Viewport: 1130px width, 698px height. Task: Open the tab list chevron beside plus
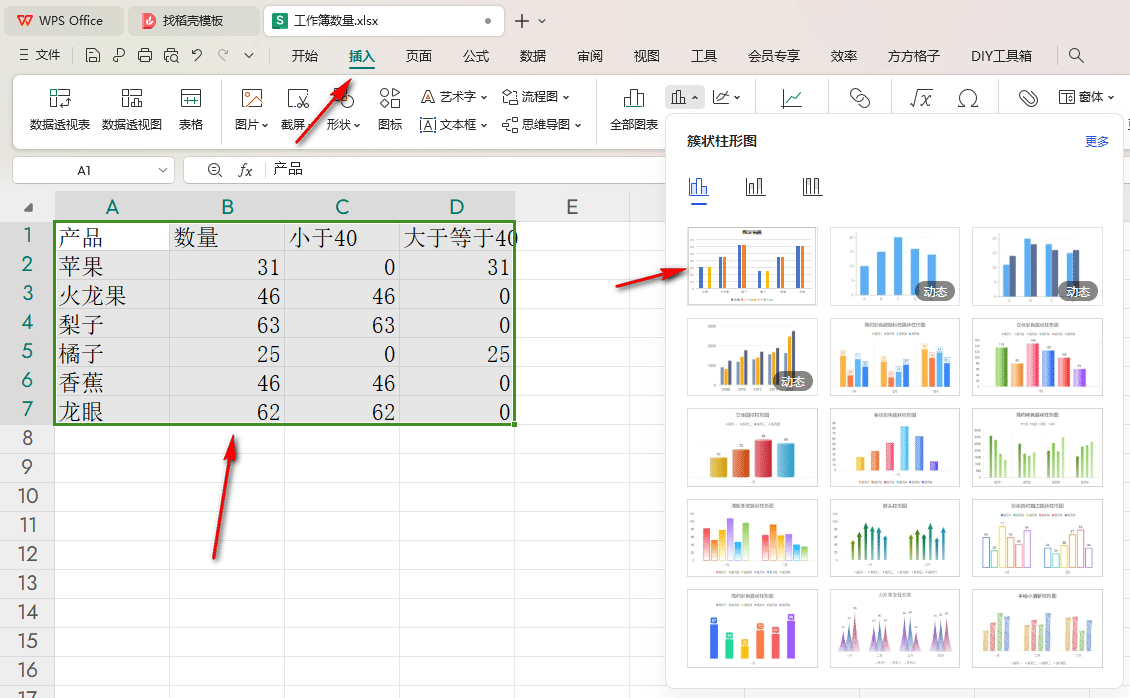tap(542, 21)
